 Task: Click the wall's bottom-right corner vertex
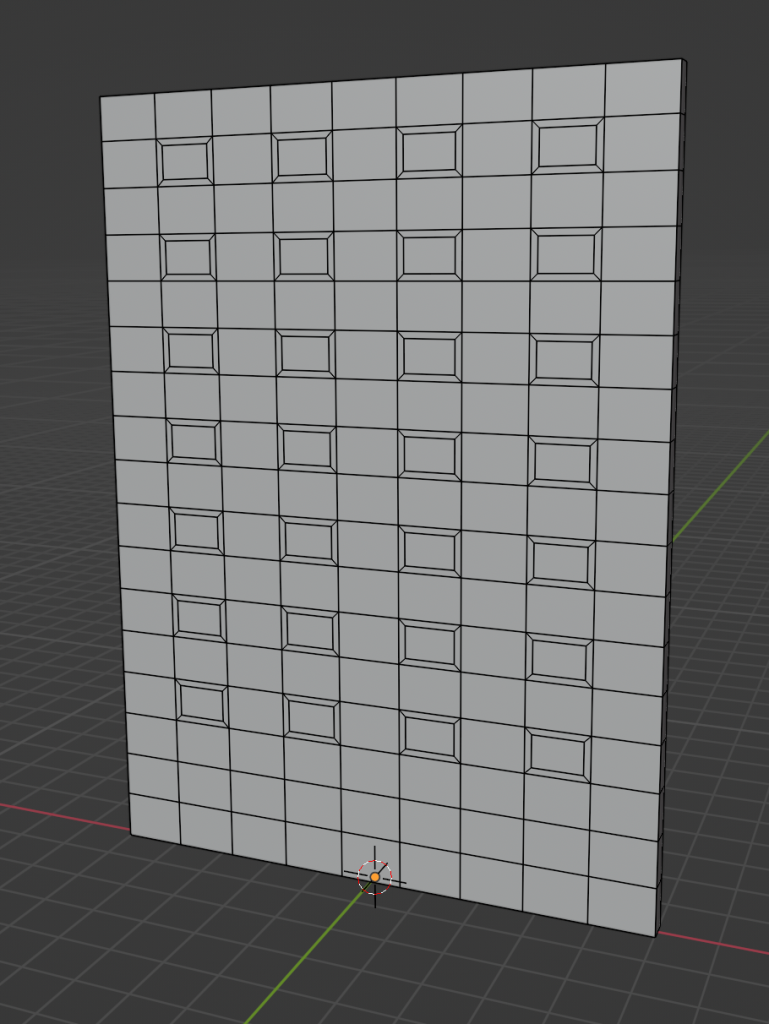(656, 937)
